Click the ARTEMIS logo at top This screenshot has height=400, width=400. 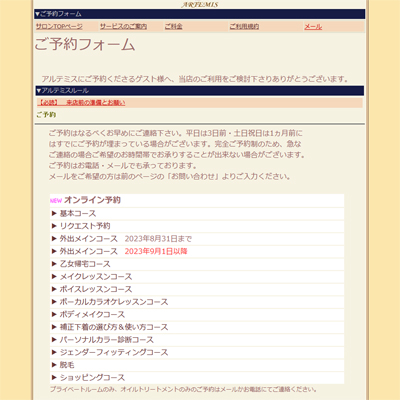200,4
